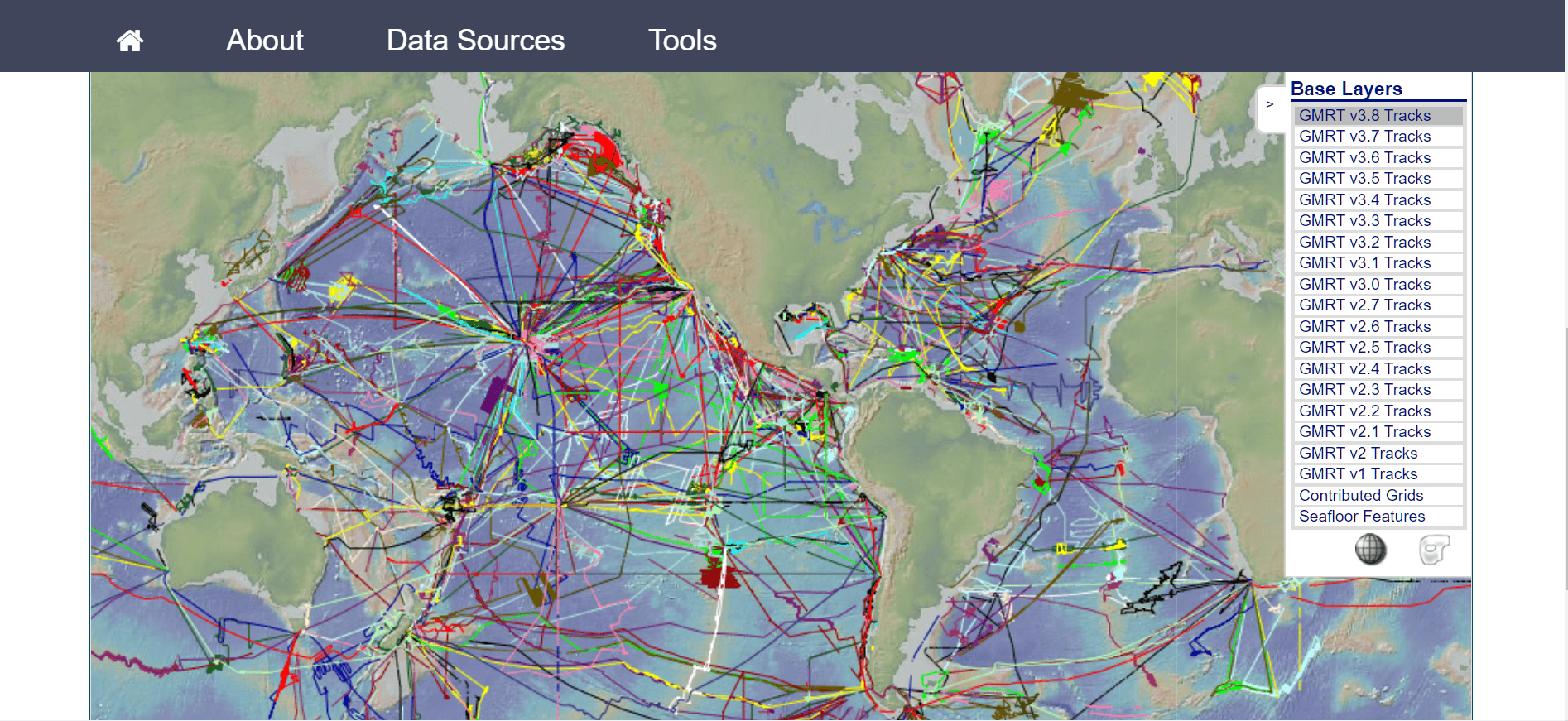Screen dimensions: 1568x721
Task: Select the Contributed Grids layer
Action: pyautogui.click(x=1361, y=496)
